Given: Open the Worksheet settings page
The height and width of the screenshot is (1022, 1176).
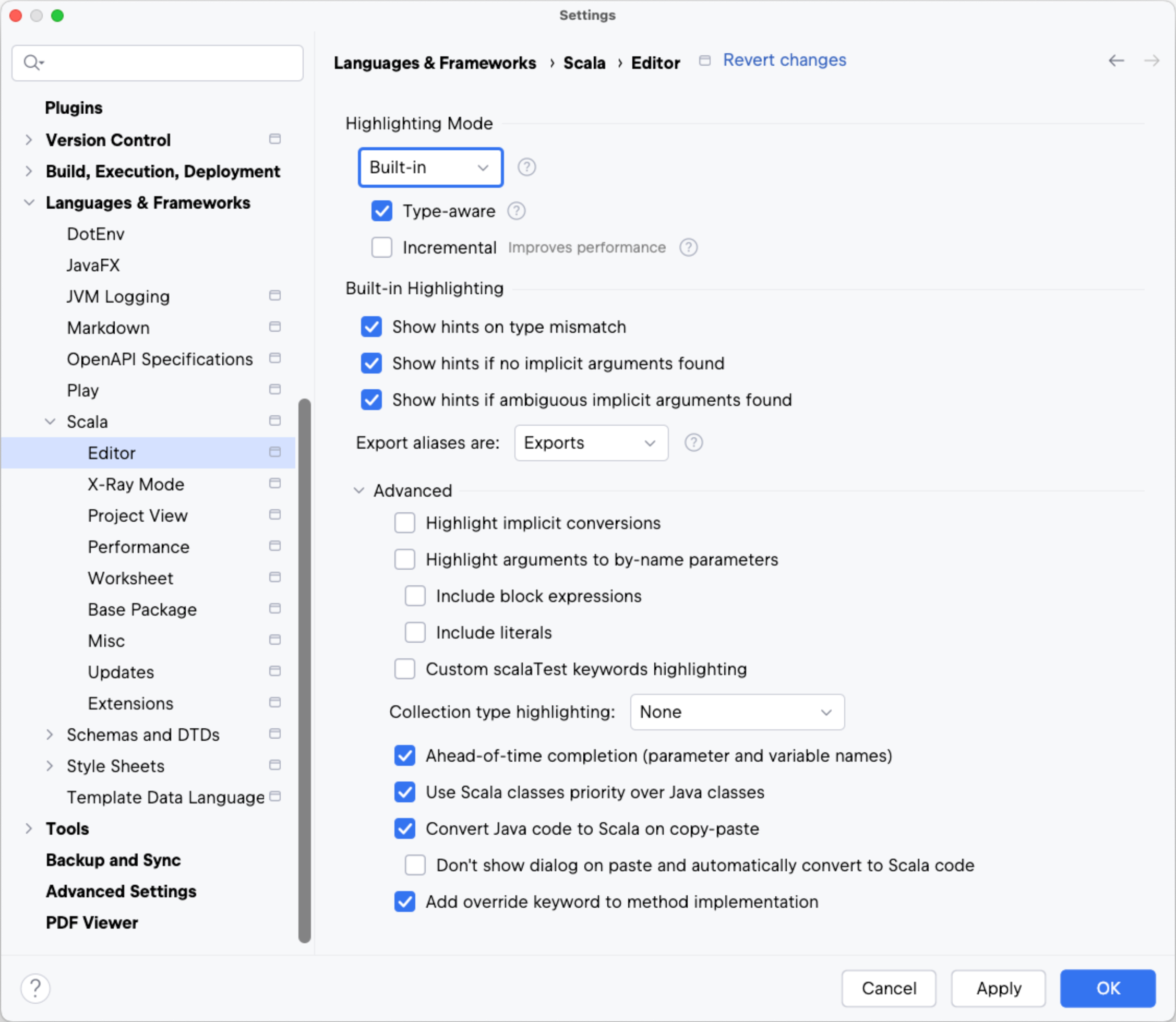Looking at the screenshot, I should pyautogui.click(x=130, y=578).
